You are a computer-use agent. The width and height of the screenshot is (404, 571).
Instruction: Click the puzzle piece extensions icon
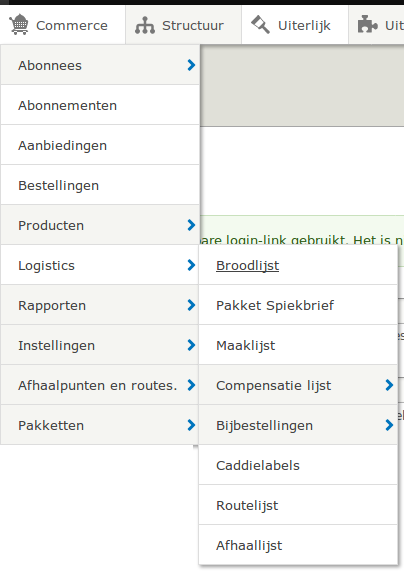[x=368, y=25]
